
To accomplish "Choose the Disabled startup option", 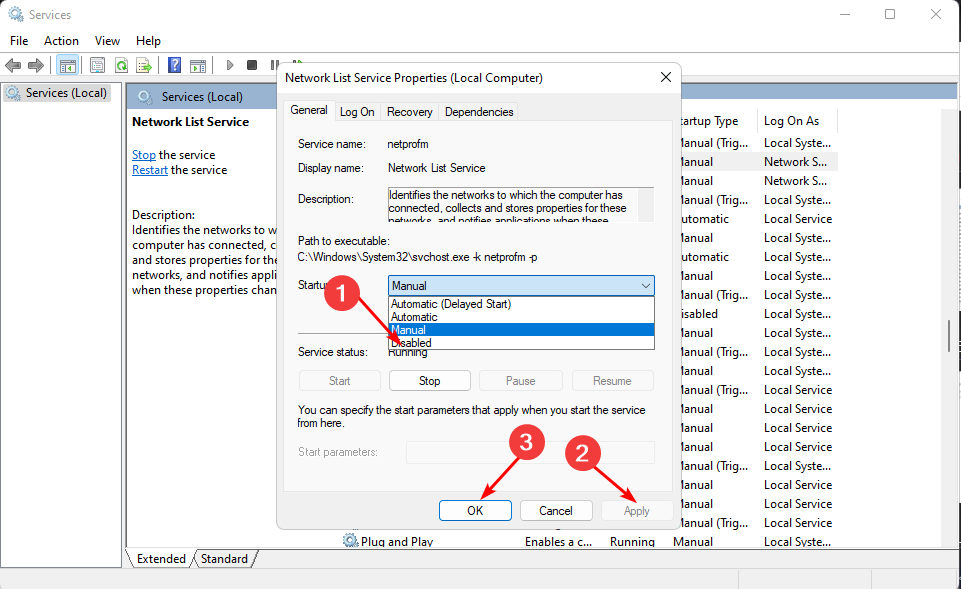I will [x=521, y=343].
